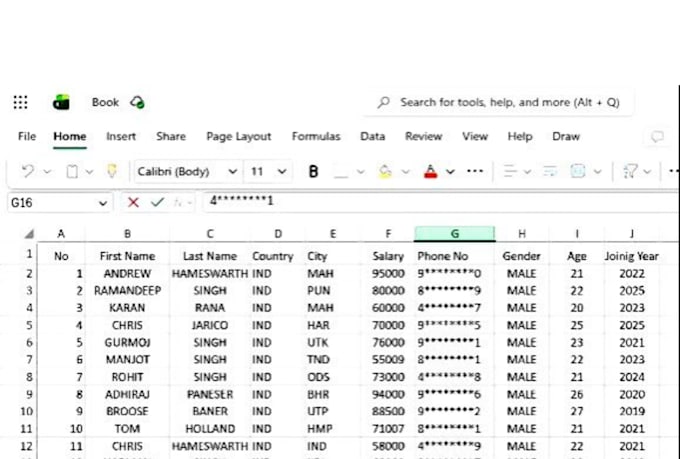Click the Excel logo icon
This screenshot has width=680, height=459.
(x=61, y=102)
